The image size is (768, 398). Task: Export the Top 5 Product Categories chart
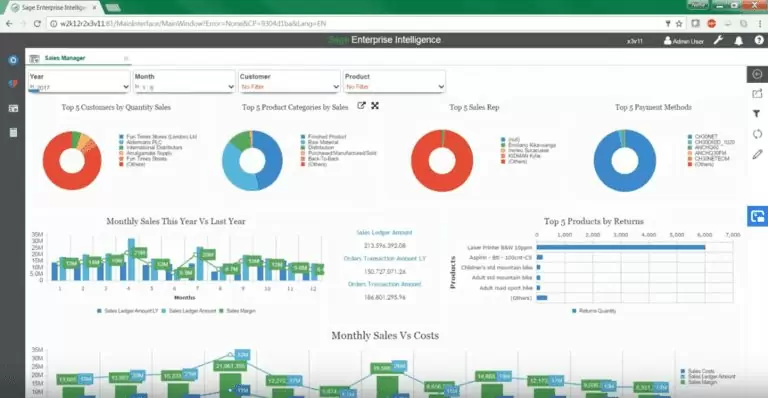click(x=361, y=105)
